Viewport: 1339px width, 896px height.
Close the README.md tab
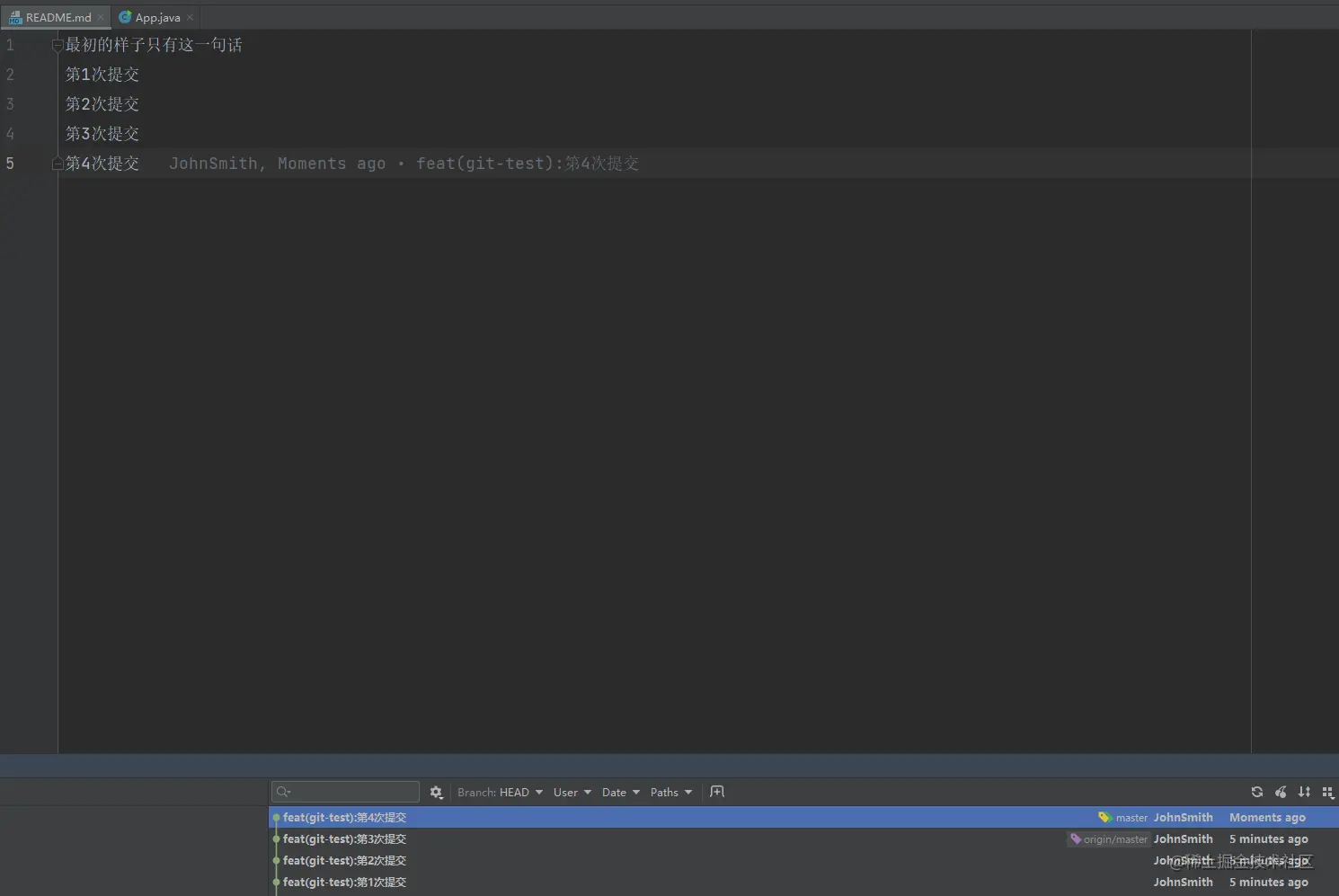[101, 17]
